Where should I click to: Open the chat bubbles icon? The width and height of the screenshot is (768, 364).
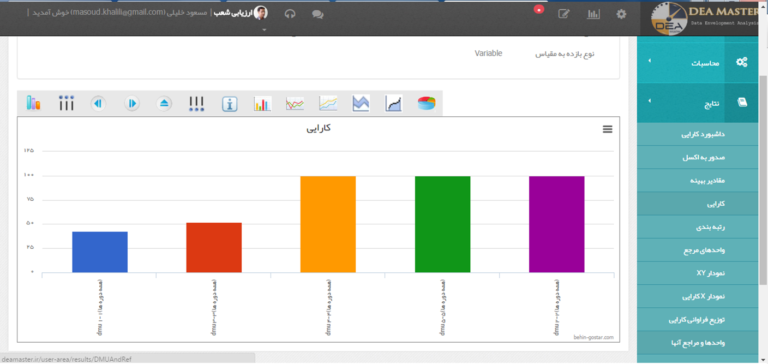click(x=317, y=15)
